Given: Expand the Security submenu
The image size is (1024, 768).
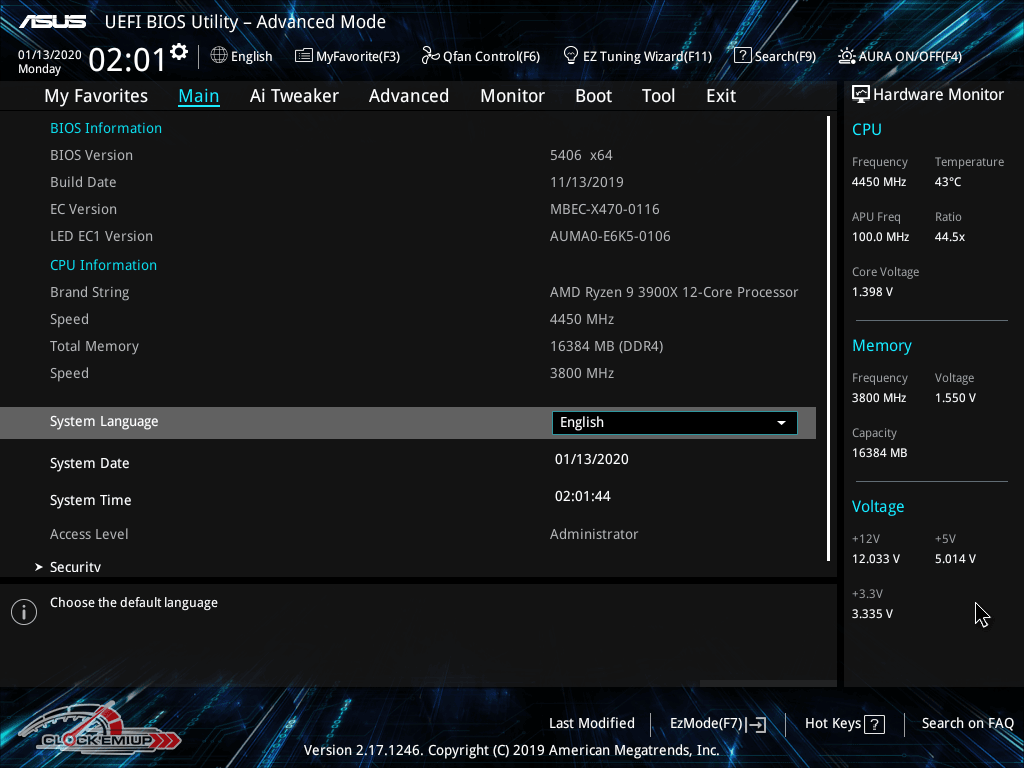Looking at the screenshot, I should coord(75,567).
